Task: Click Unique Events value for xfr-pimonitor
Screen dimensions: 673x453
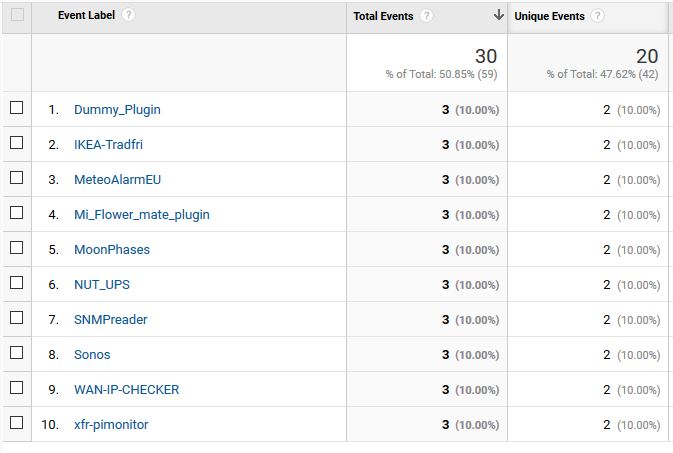Action: (x=606, y=425)
